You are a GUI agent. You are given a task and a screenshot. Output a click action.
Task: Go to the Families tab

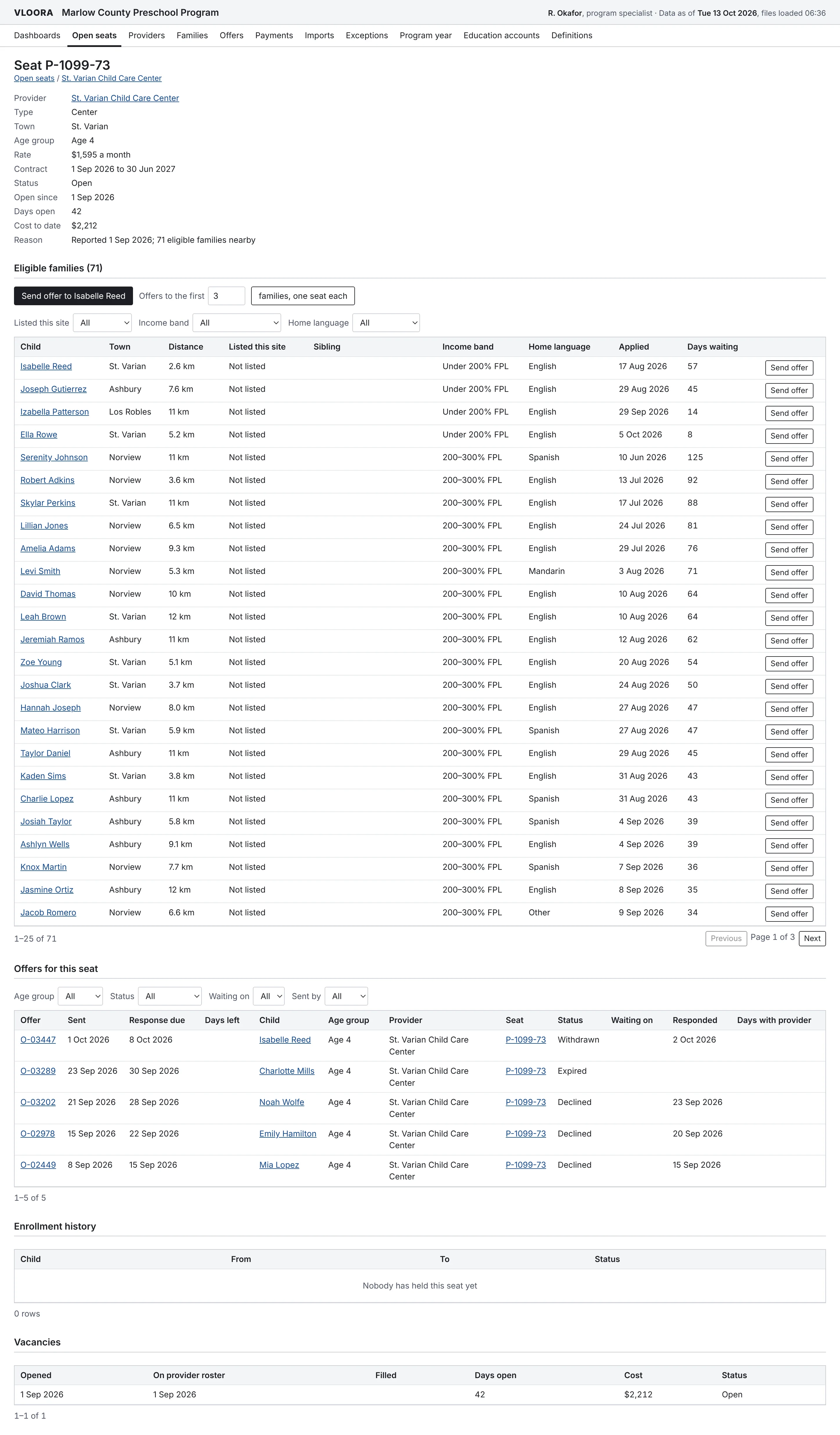coord(192,35)
